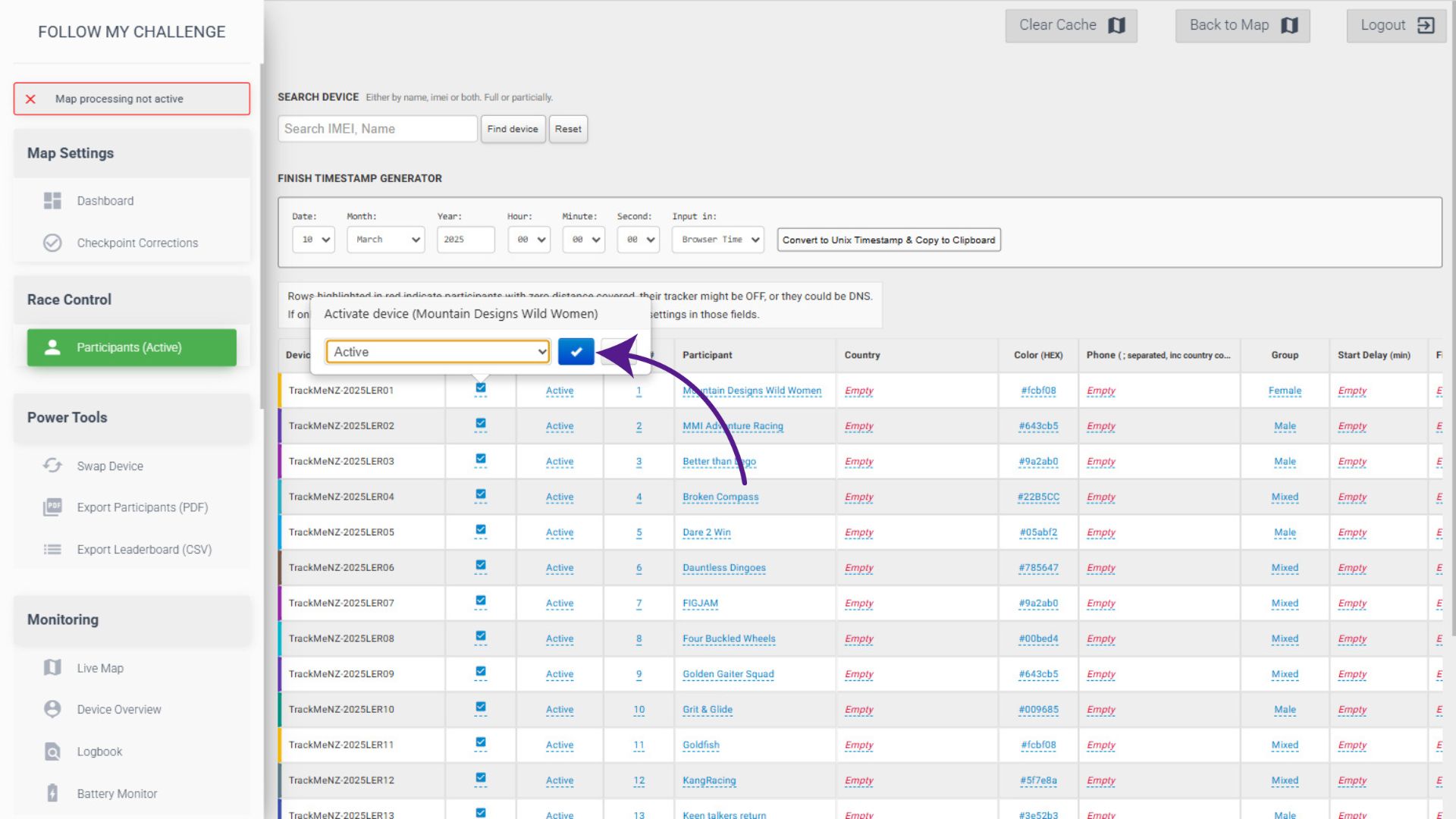Uncheck the checkbox for TrackMeNZ-2025LER02

[481, 424]
